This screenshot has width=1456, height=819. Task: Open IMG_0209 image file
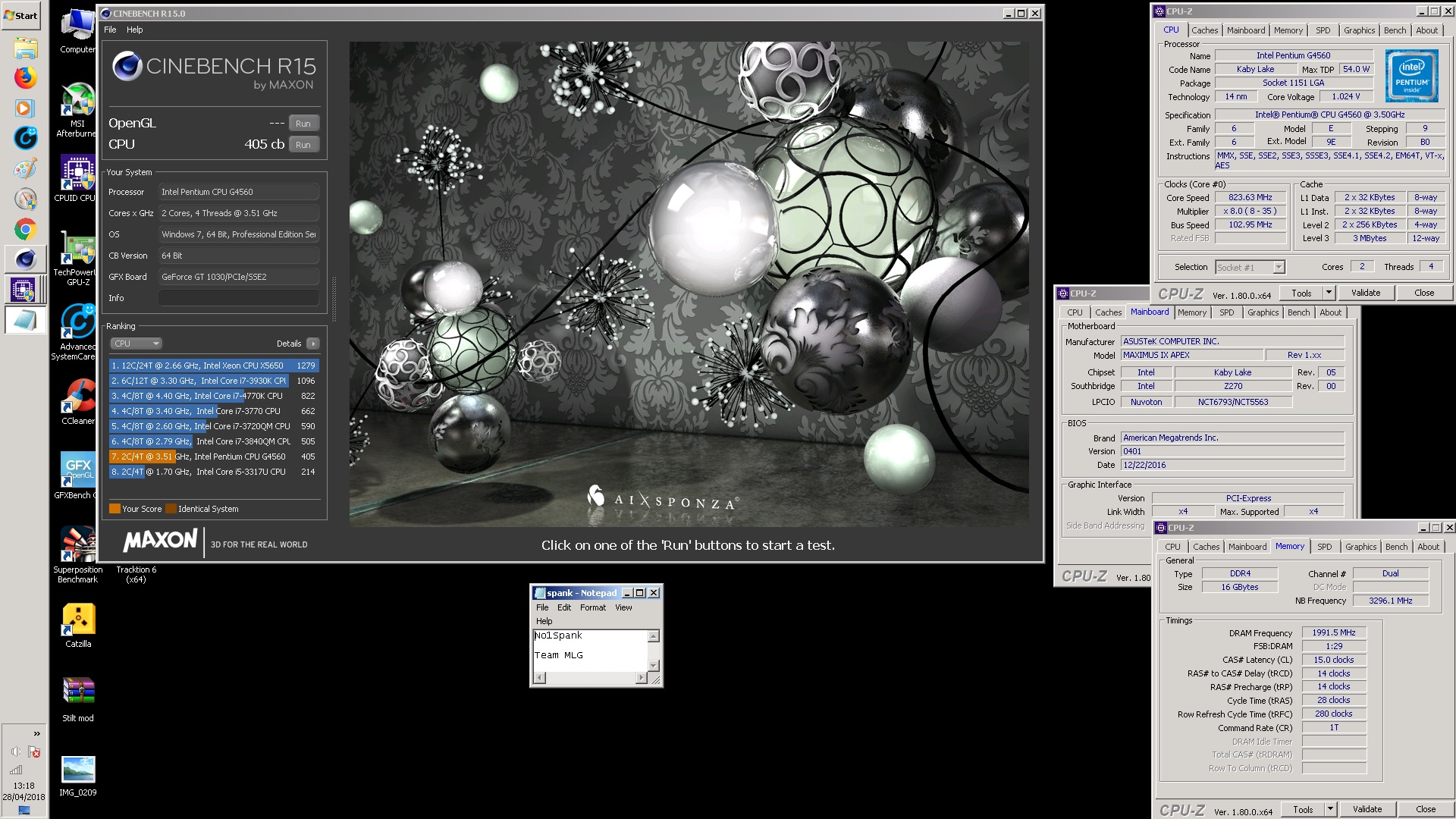77,776
